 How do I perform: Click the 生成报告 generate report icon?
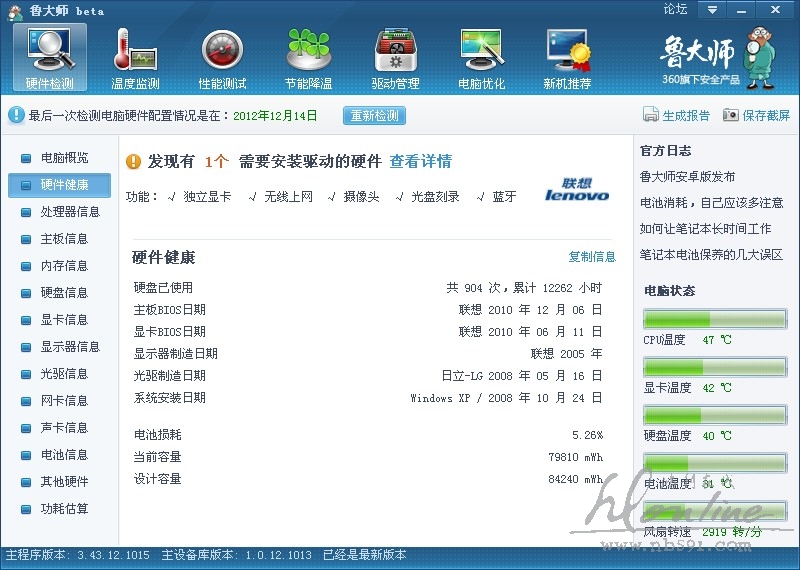[x=651, y=115]
